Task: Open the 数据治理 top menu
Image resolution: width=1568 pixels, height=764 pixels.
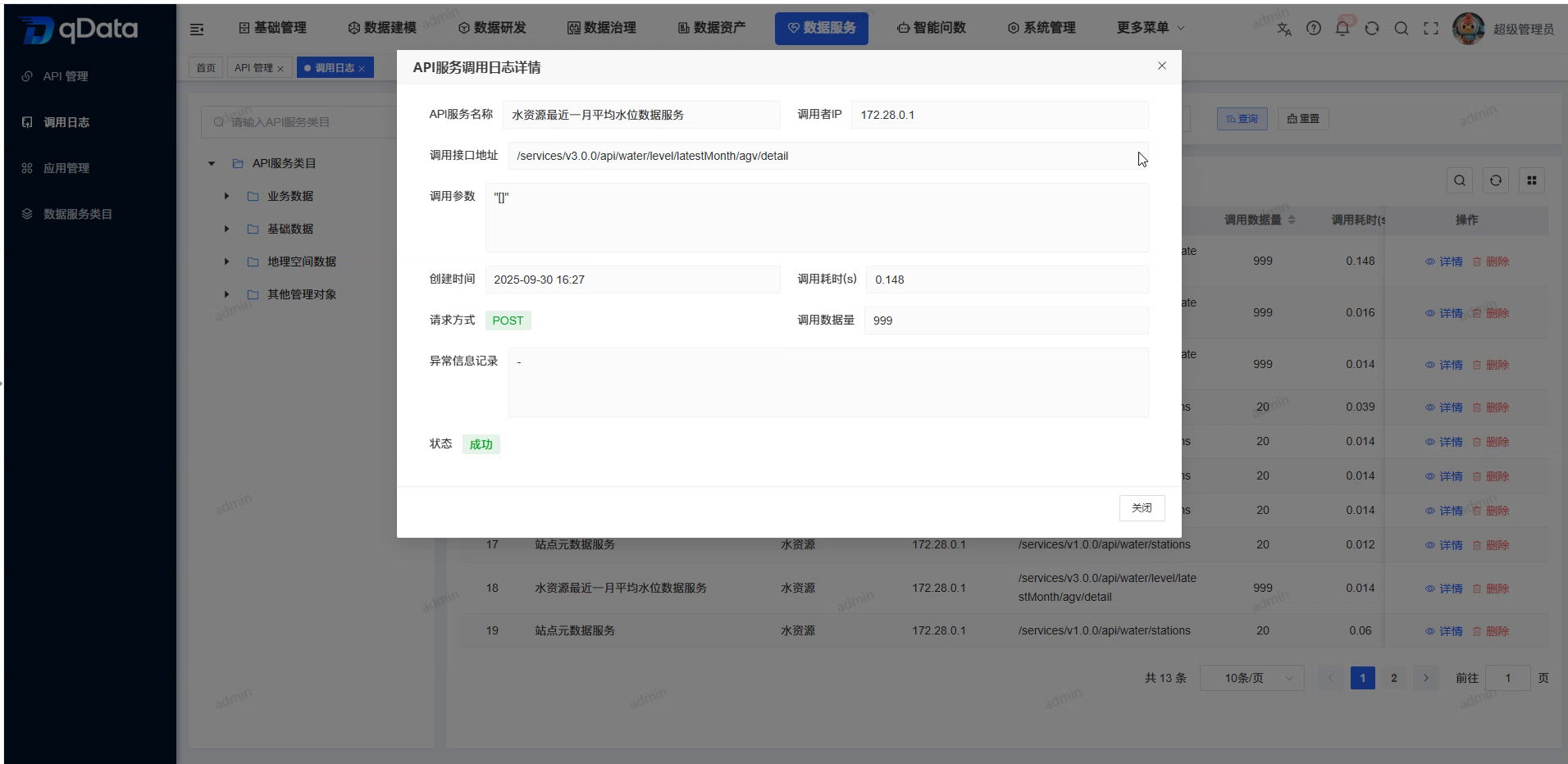Action: [x=602, y=28]
